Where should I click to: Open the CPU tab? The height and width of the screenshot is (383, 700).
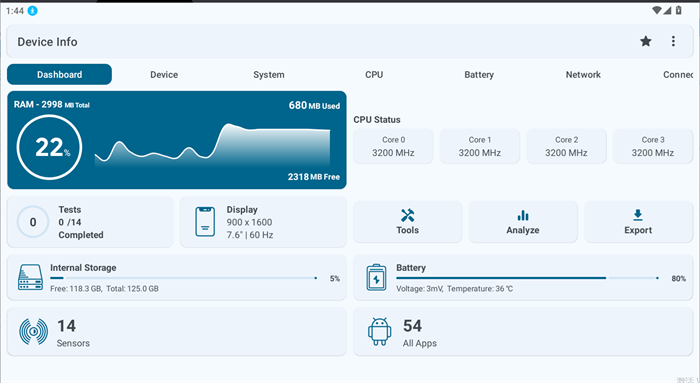coord(374,75)
